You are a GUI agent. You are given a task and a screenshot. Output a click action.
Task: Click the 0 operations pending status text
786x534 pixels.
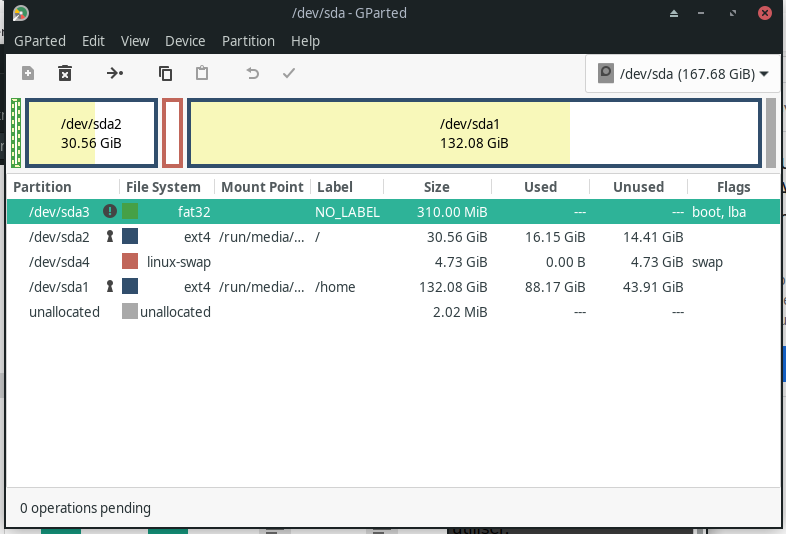(x=85, y=508)
